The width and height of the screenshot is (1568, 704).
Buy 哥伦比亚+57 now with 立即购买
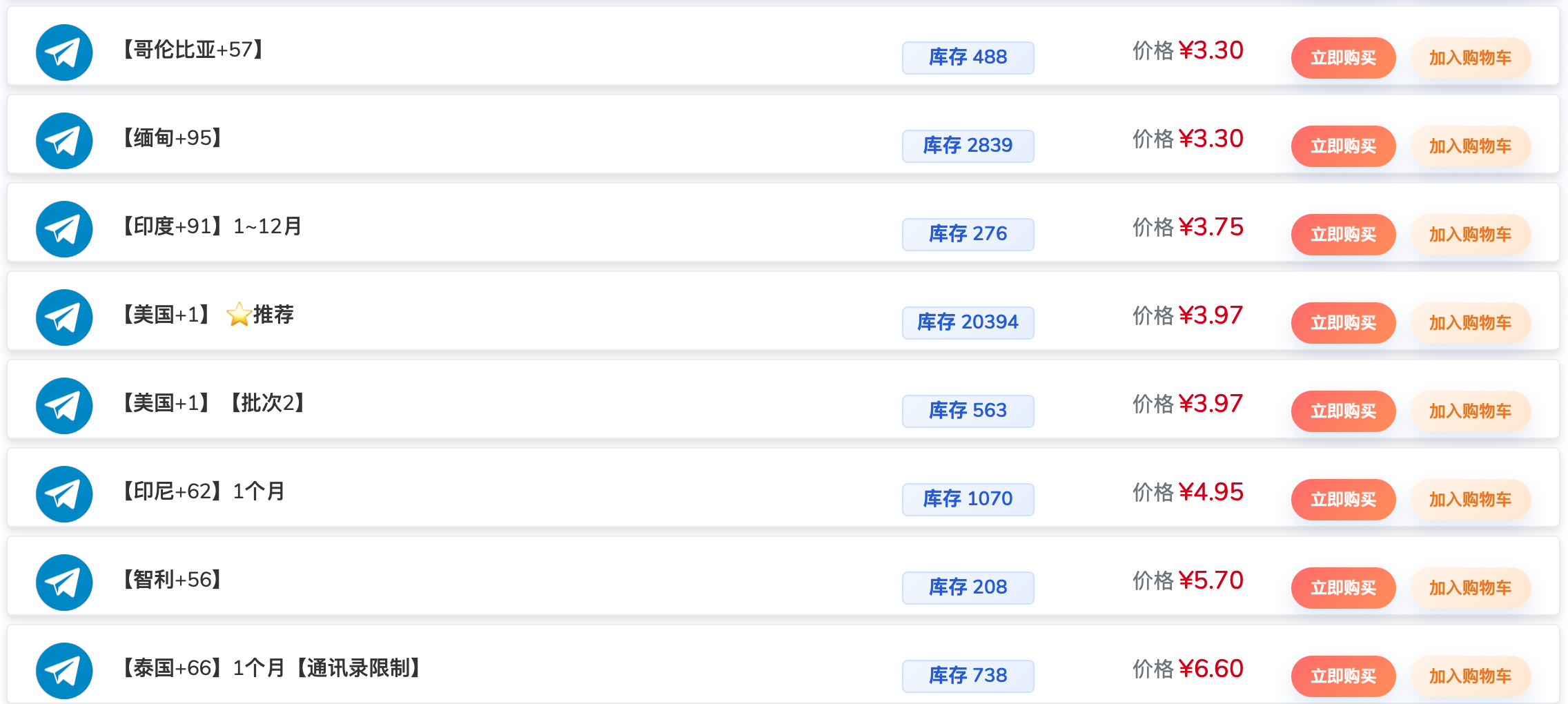[1343, 58]
